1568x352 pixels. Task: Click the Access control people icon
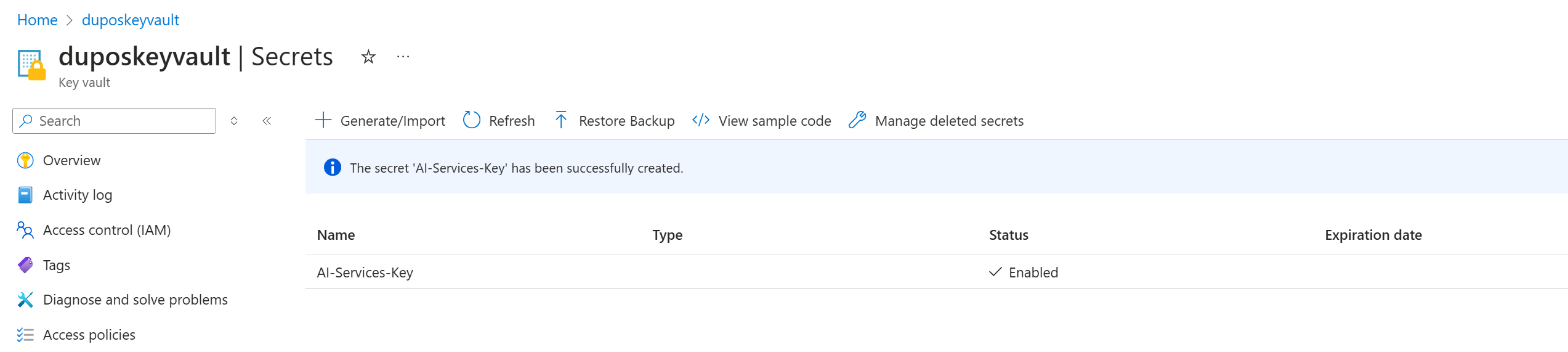[x=25, y=230]
